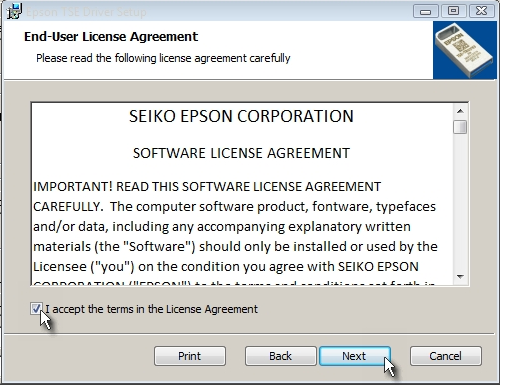Click the Epson USB device image
Image resolution: width=507 pixels, height=387 pixels.
[465, 50]
